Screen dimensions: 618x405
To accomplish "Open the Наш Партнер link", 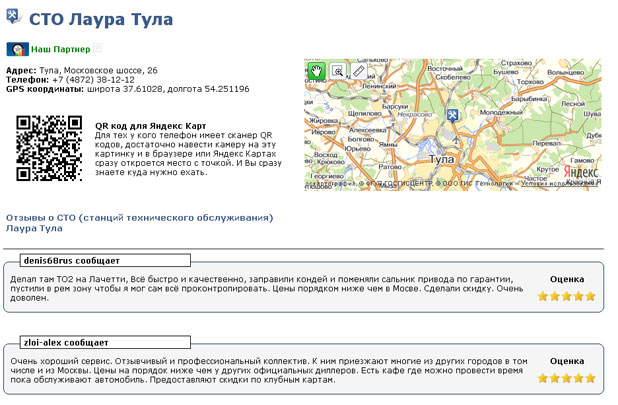I will (x=60, y=48).
